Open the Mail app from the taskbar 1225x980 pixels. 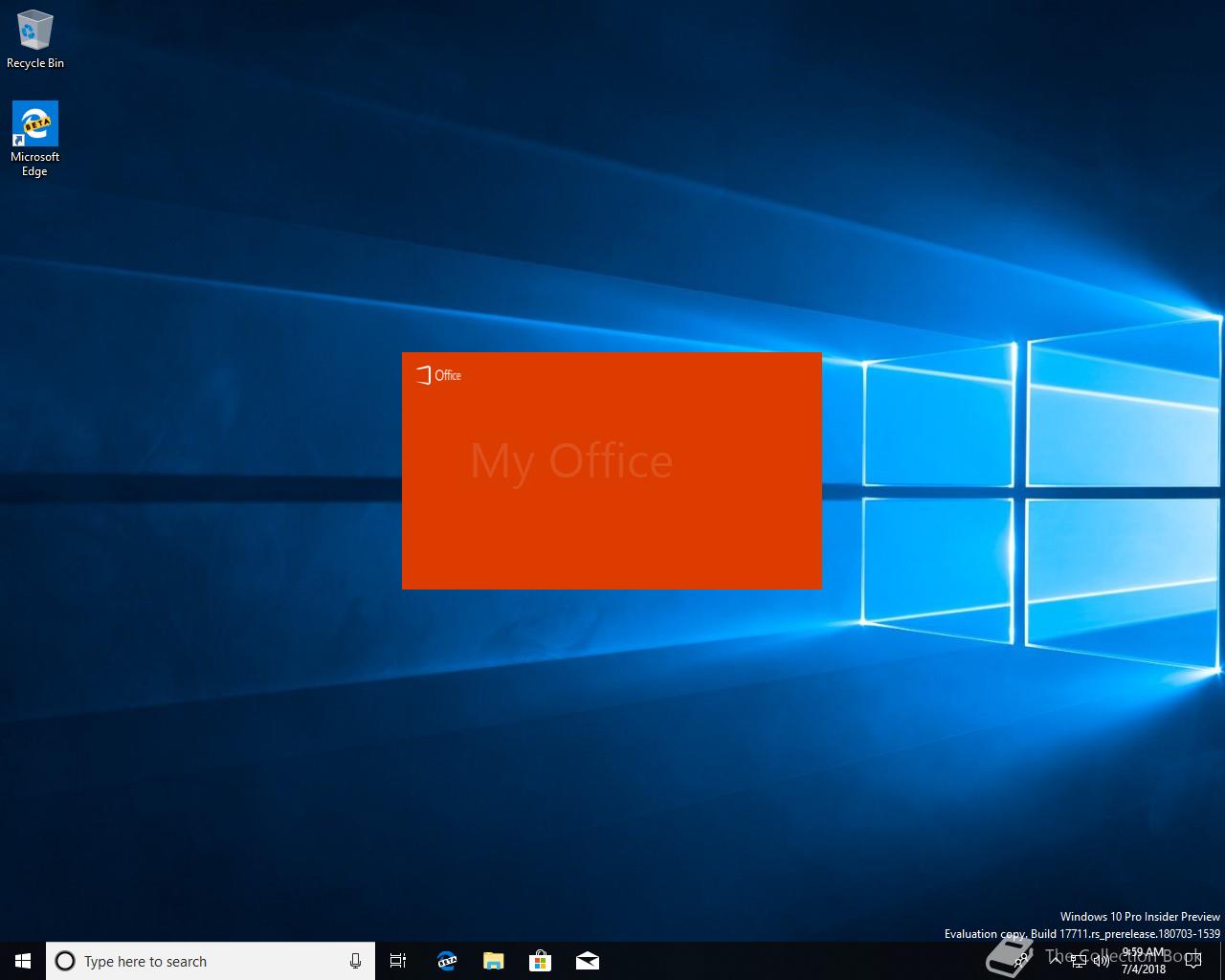point(588,961)
